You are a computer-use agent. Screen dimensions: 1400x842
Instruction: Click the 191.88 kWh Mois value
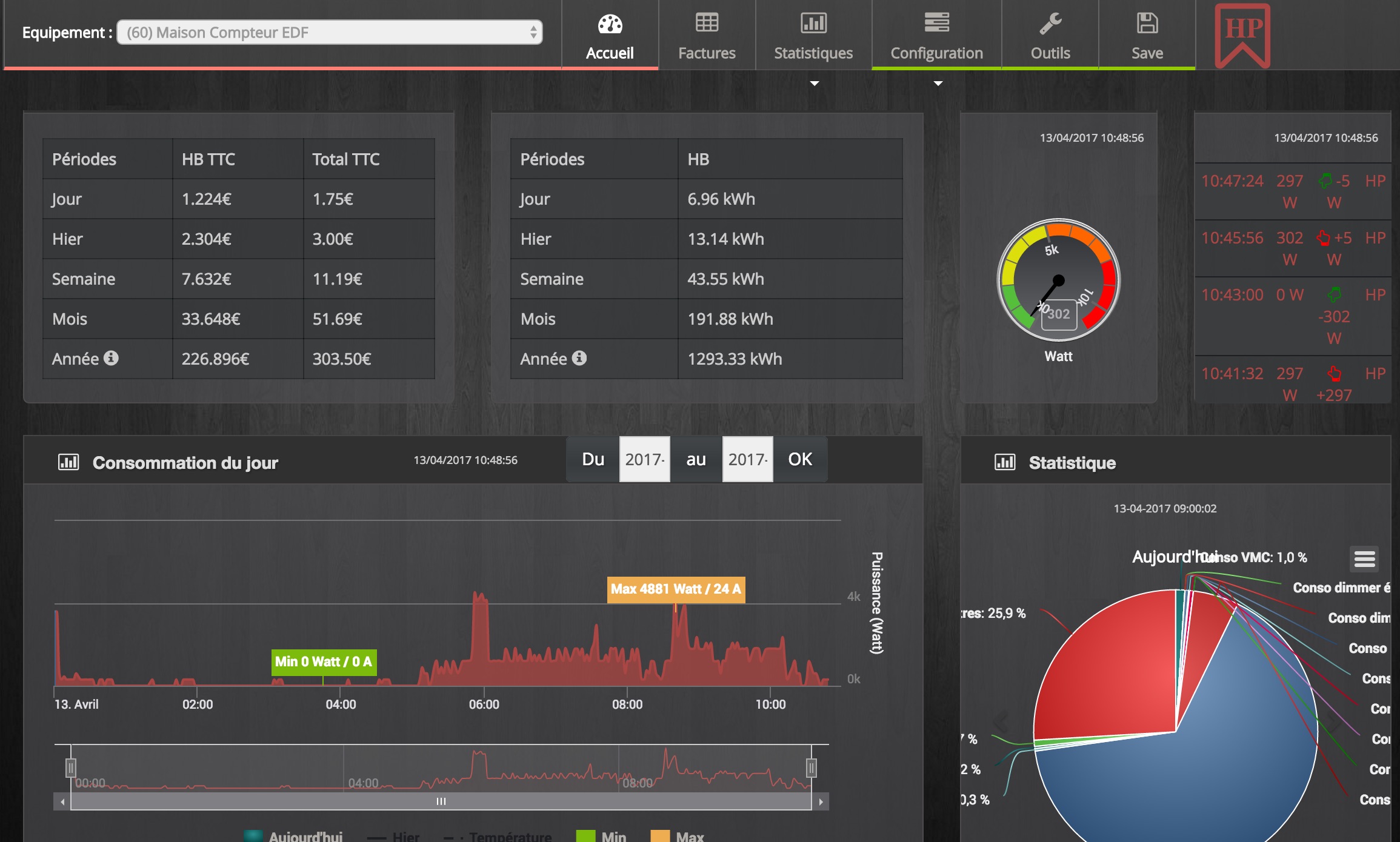730,319
